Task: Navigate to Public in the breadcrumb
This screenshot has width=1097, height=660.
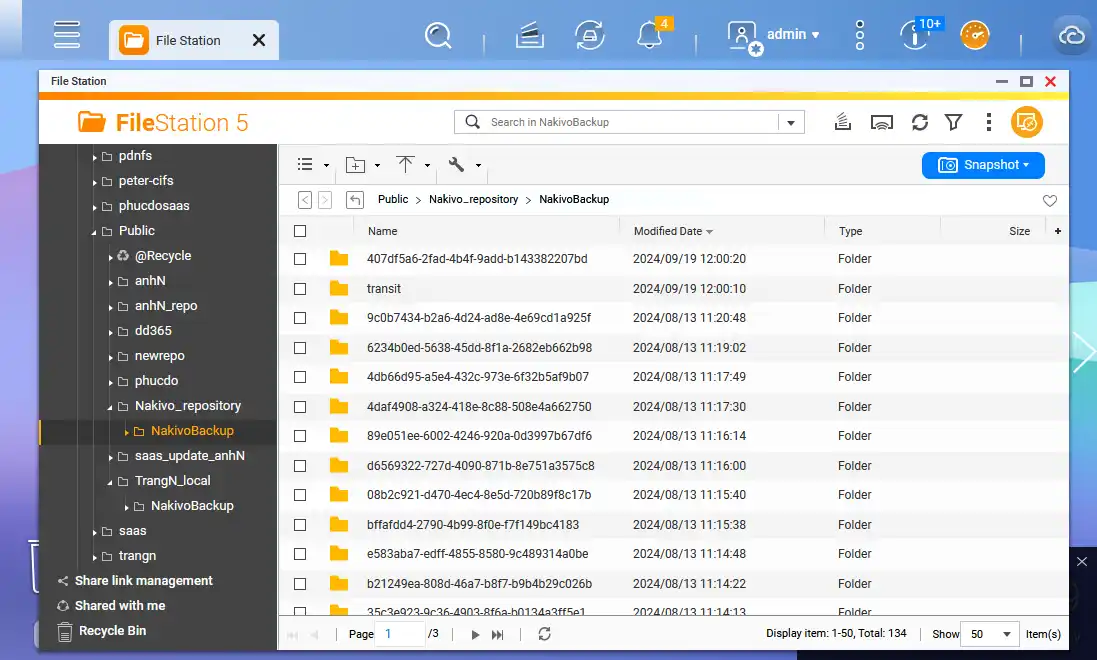Action: click(392, 199)
